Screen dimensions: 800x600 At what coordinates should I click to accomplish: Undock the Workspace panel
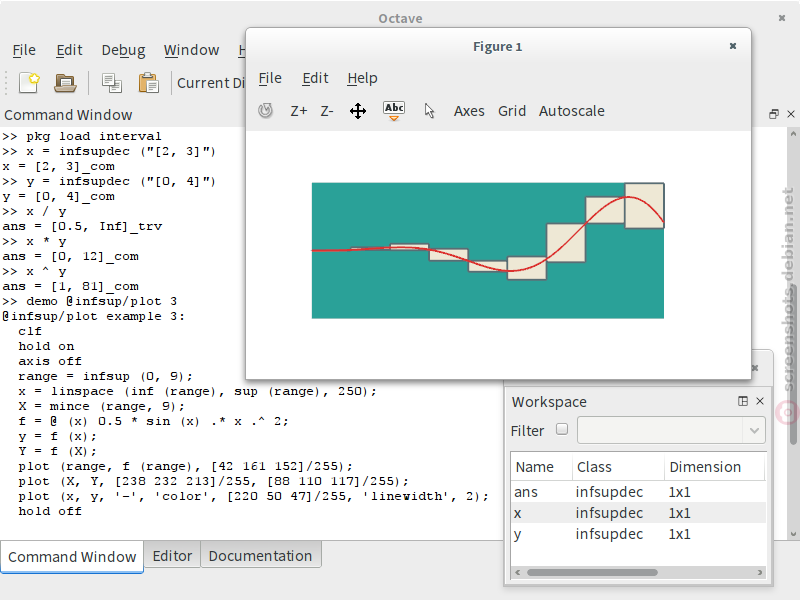(x=743, y=402)
